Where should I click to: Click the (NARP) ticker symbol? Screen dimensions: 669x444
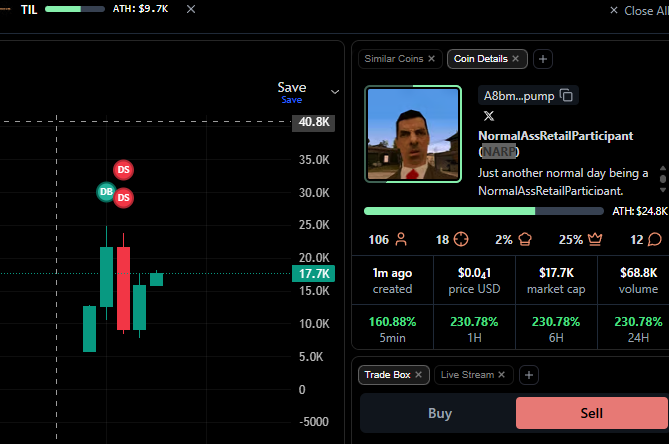pos(499,151)
